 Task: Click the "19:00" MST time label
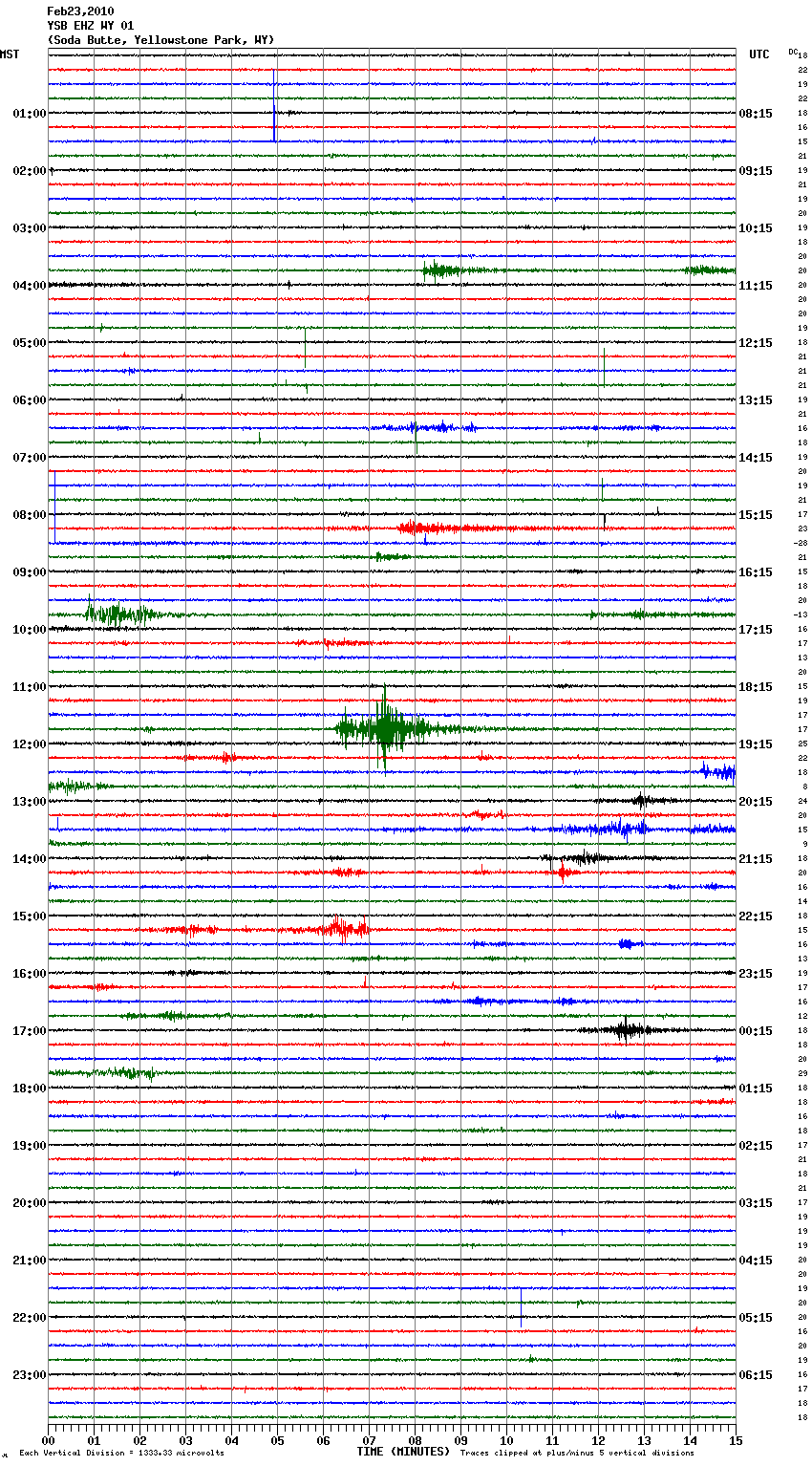pyautogui.click(x=30, y=1146)
